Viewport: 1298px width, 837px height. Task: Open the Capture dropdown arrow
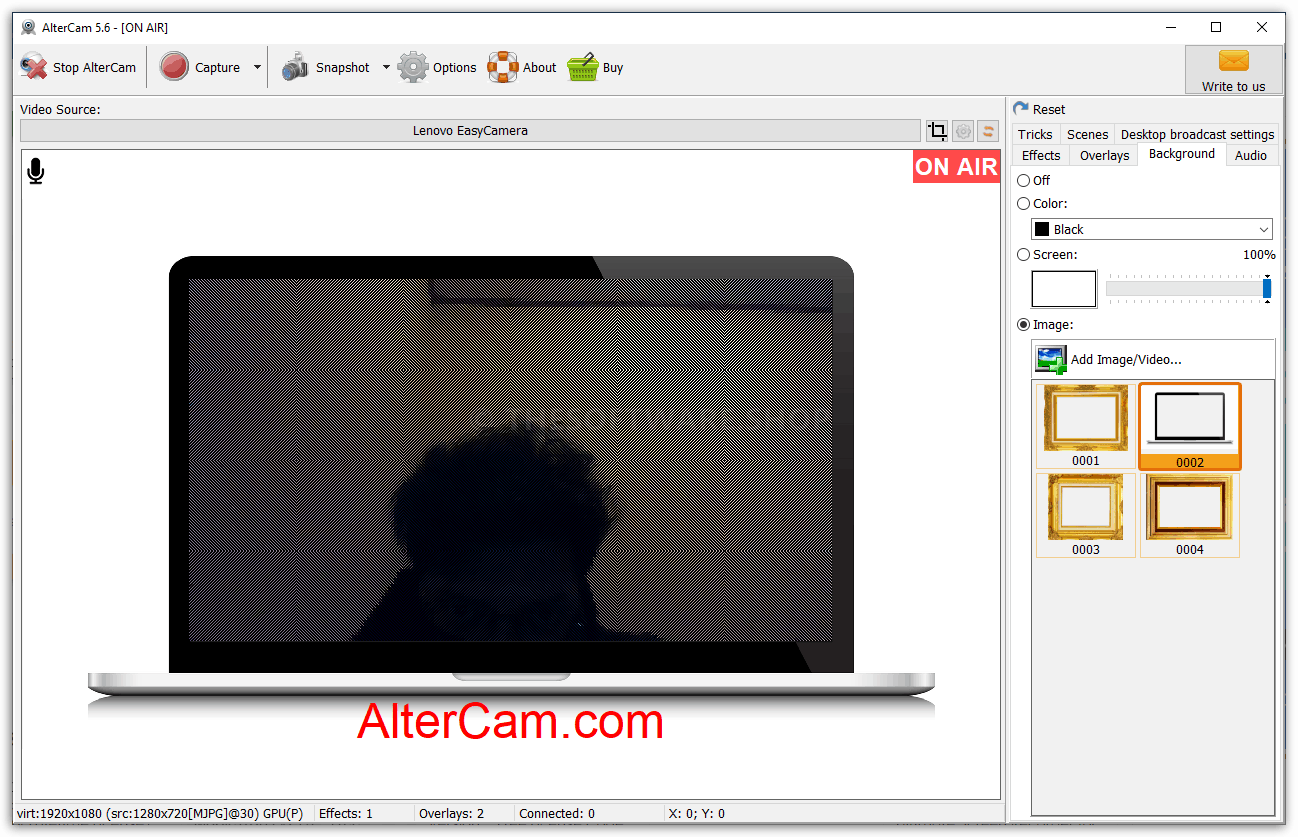click(257, 68)
